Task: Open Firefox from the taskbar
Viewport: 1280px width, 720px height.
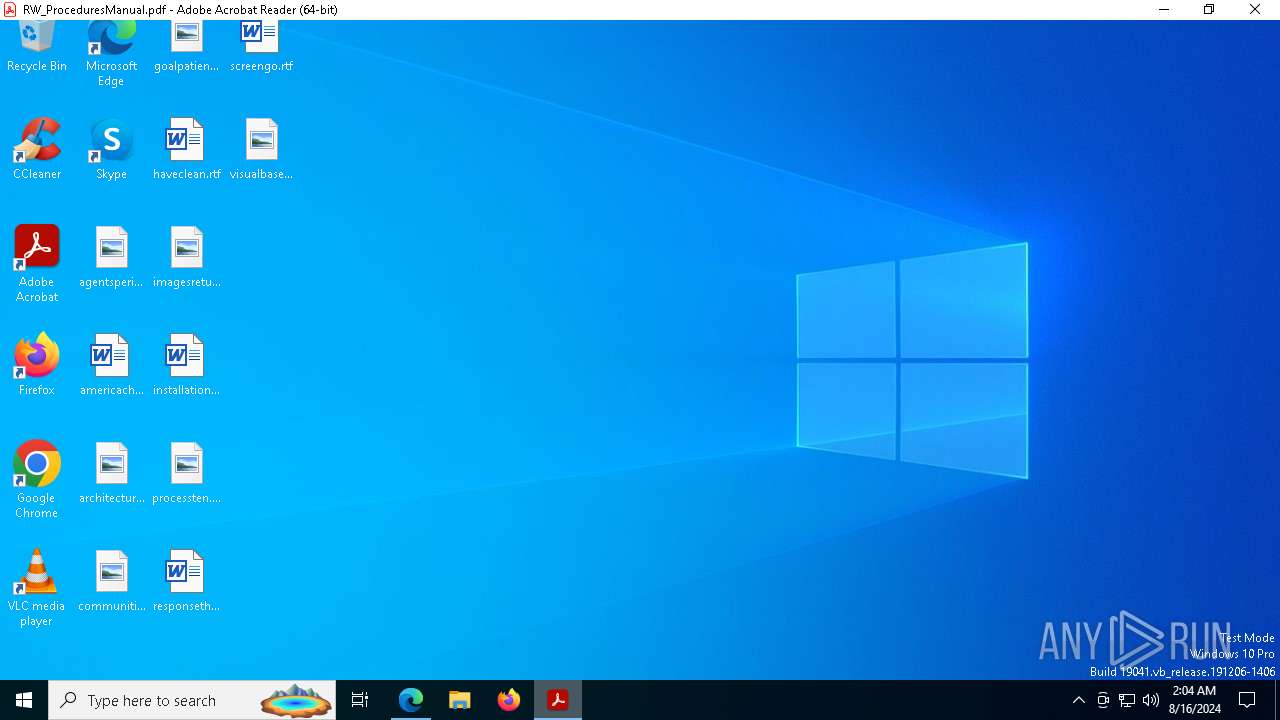Action: 508,700
